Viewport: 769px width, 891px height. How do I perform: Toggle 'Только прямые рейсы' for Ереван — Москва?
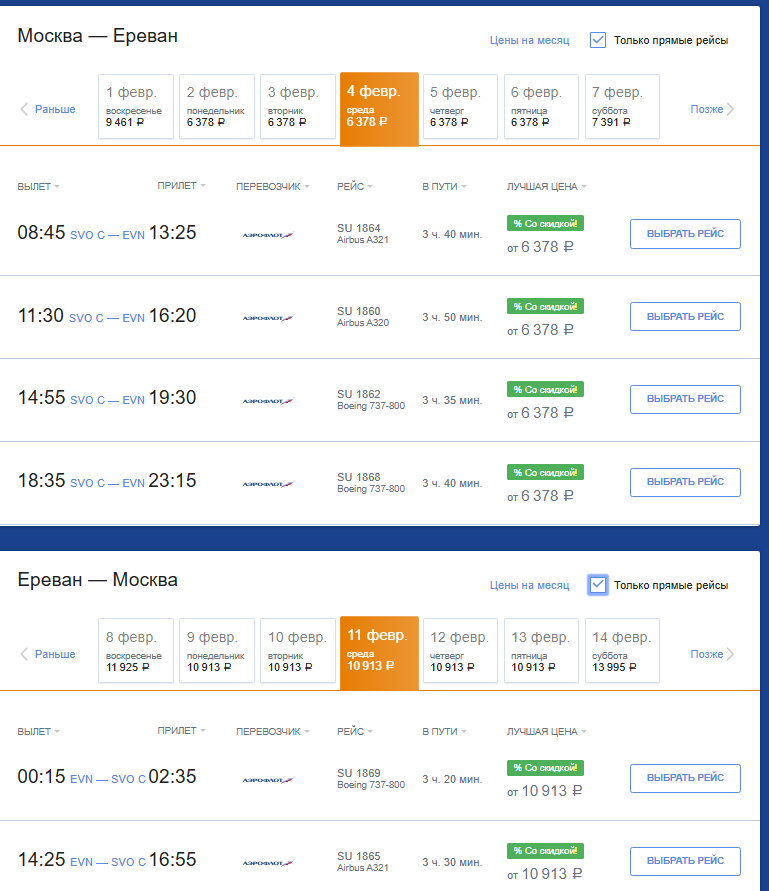[x=598, y=585]
